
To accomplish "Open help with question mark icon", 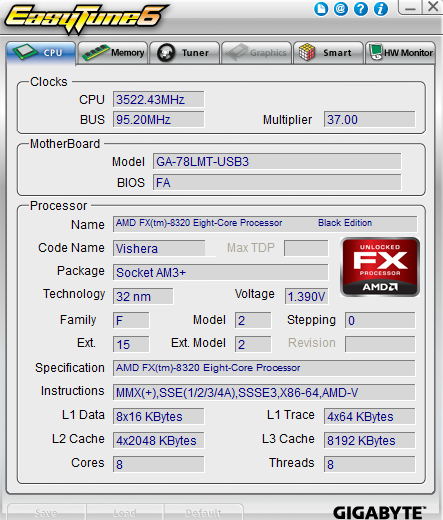I will (x=361, y=9).
